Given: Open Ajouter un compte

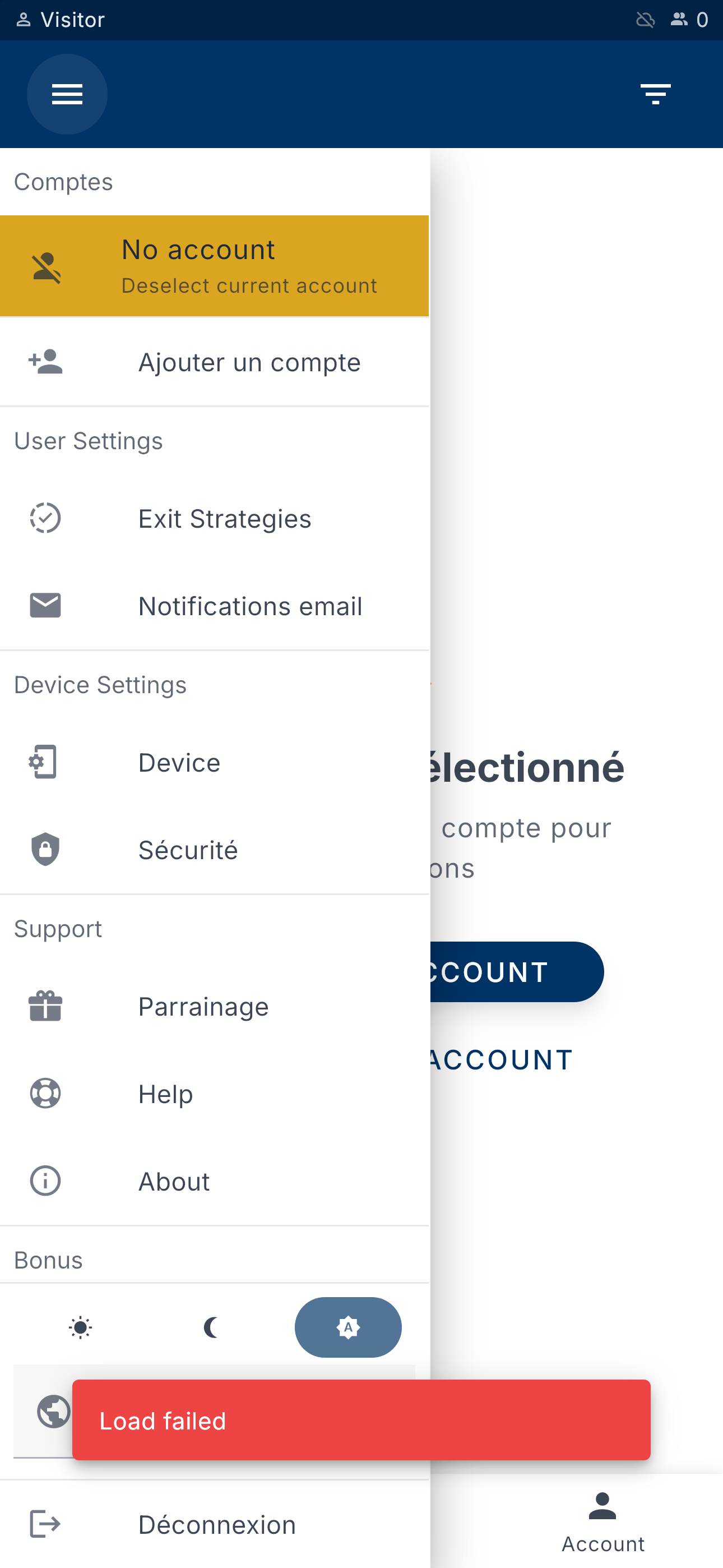Looking at the screenshot, I should pos(214,362).
